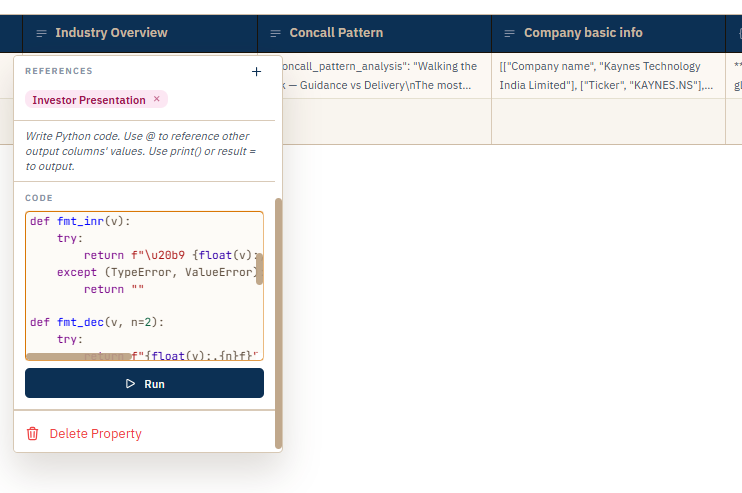Screen dimensions: 742x493
Task: Click the property panel vertical scrollbar
Action: (278, 323)
